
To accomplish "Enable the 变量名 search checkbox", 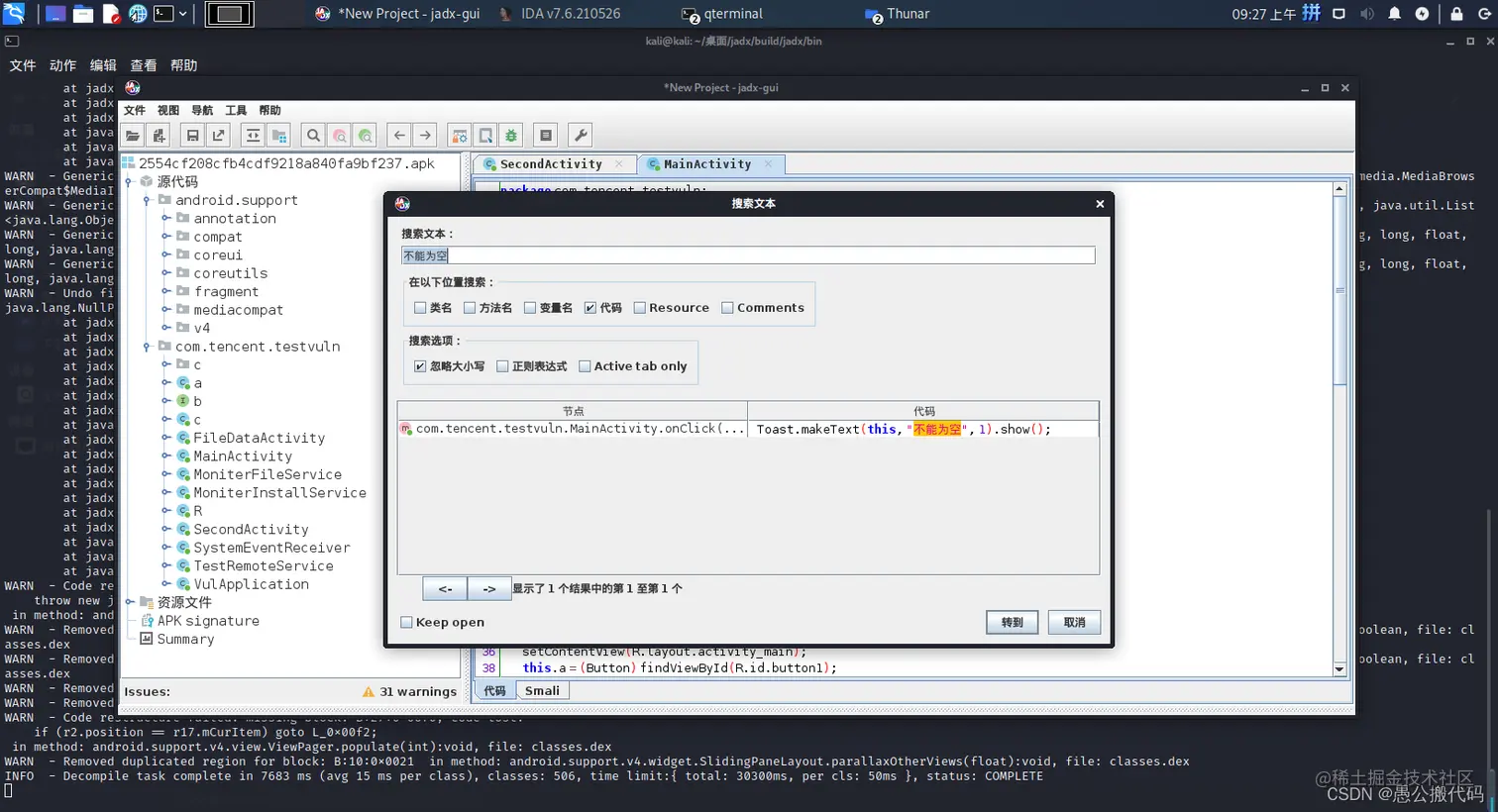I will [530, 308].
